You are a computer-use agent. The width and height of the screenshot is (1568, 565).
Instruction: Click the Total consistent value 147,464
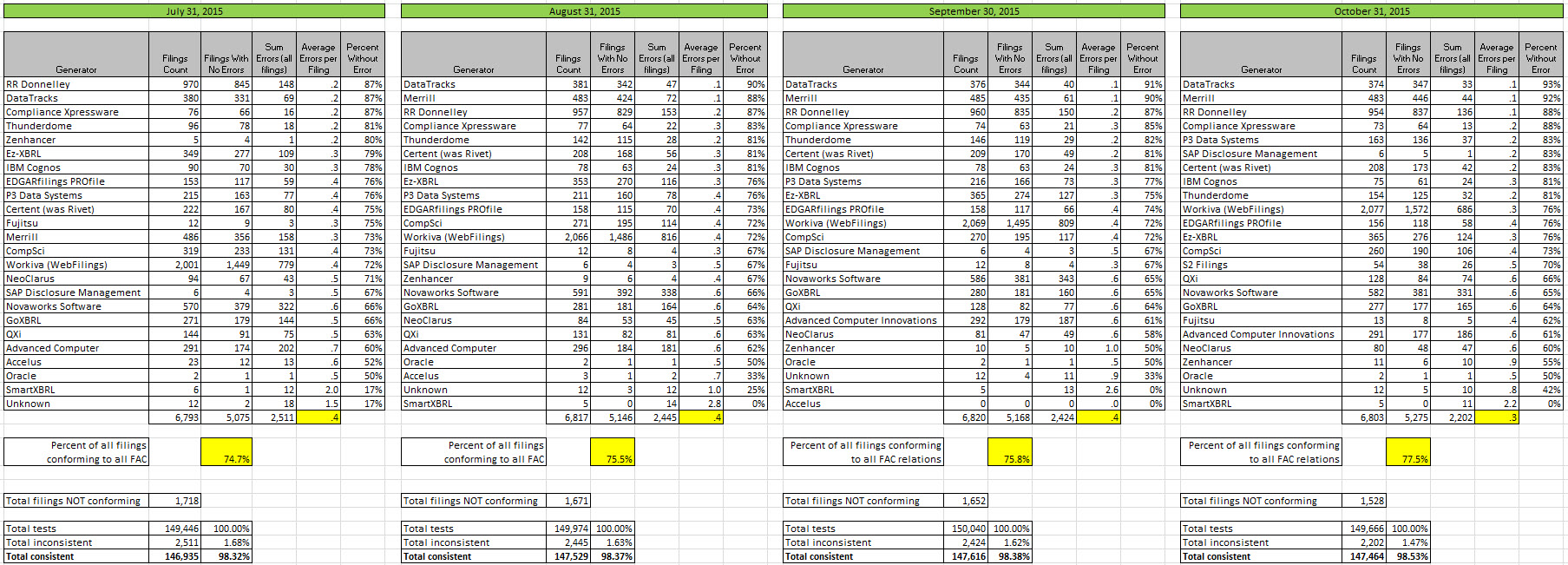1364,556
